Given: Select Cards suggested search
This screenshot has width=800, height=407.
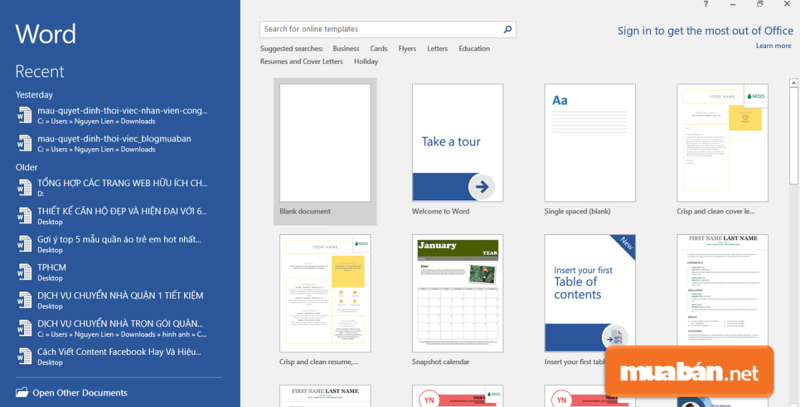Looking at the screenshot, I should coord(379,48).
